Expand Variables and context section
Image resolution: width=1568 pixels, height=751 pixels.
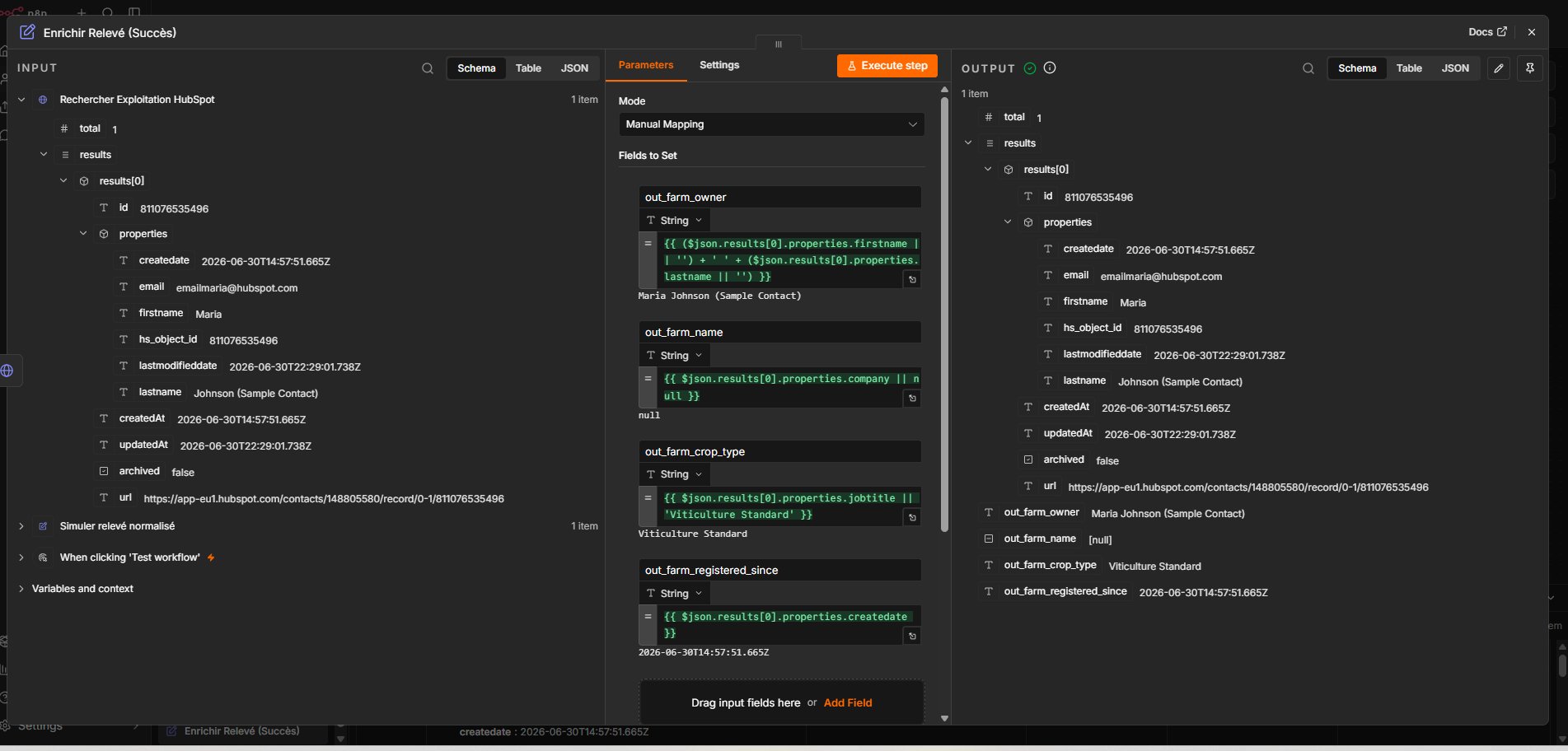tap(21, 589)
